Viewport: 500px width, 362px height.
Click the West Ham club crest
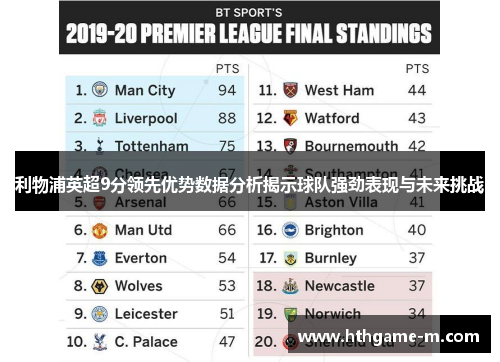[x=290, y=90]
